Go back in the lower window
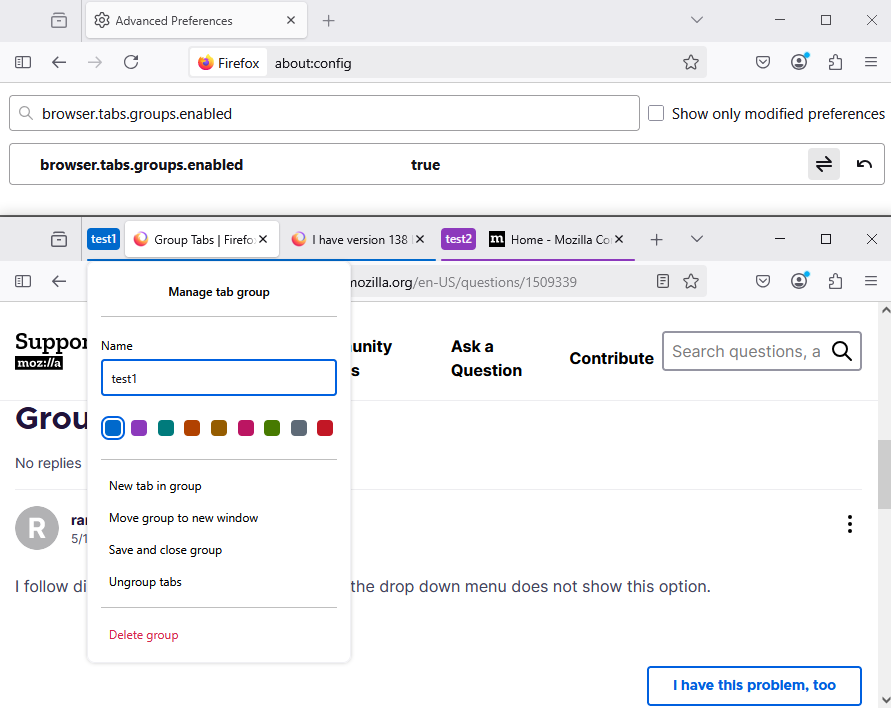 [x=59, y=281]
